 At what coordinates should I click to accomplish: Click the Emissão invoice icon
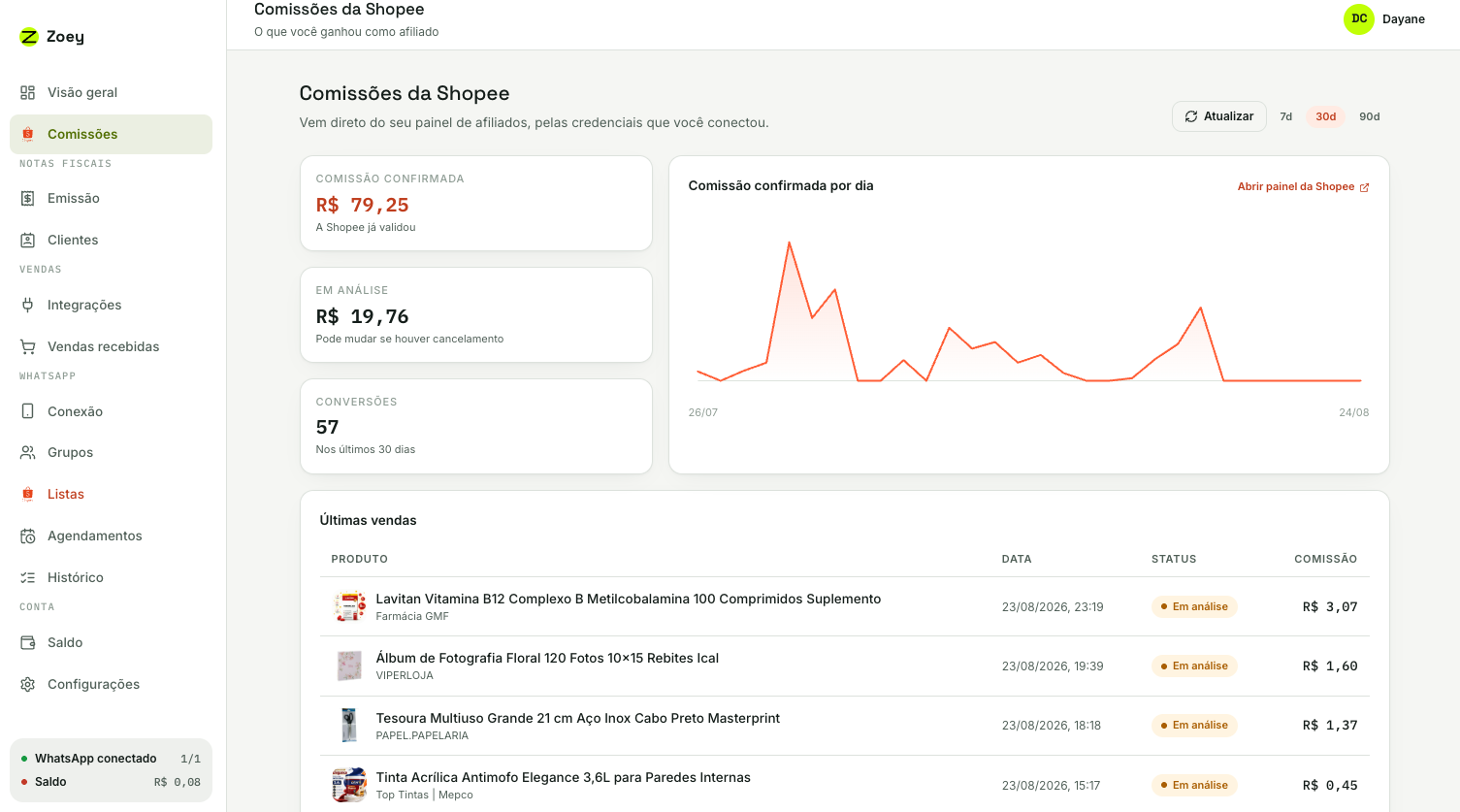28,199
